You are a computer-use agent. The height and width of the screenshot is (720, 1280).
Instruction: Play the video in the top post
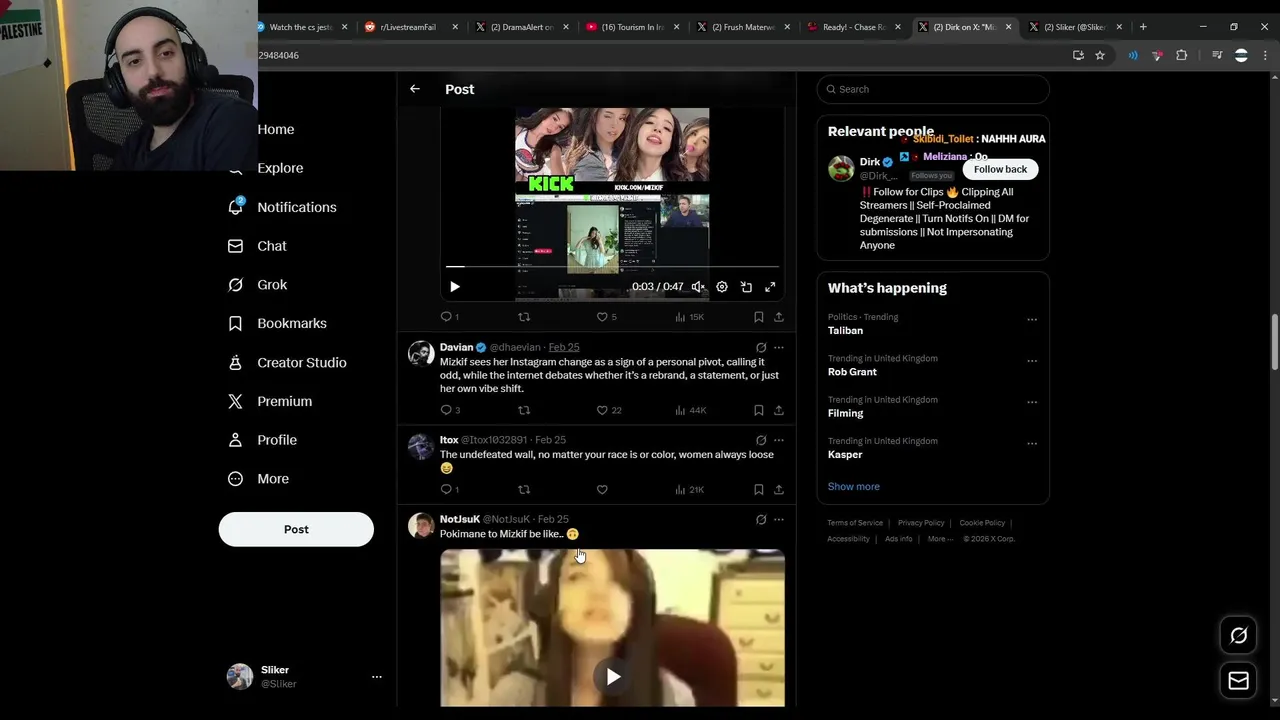click(x=455, y=287)
